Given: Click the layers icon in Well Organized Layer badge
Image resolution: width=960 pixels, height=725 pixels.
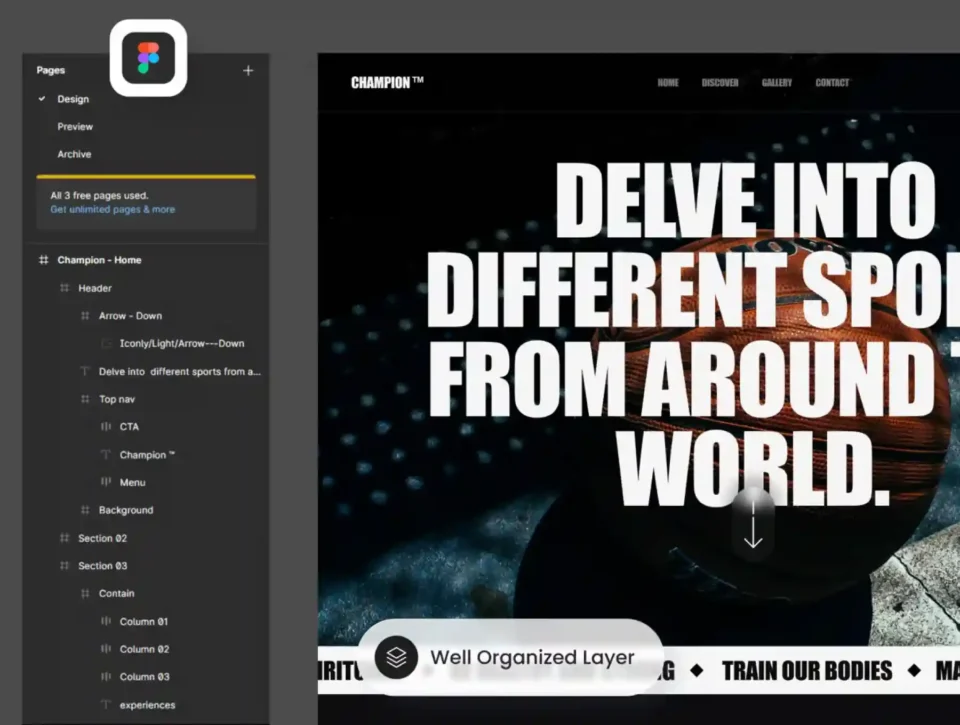Looking at the screenshot, I should pos(397,657).
